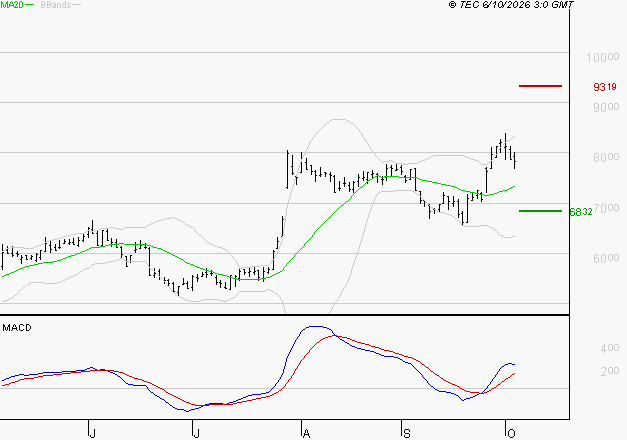The height and width of the screenshot is (440, 627).
Task: Click the MA20 legend label
Action: click(x=12, y=5)
